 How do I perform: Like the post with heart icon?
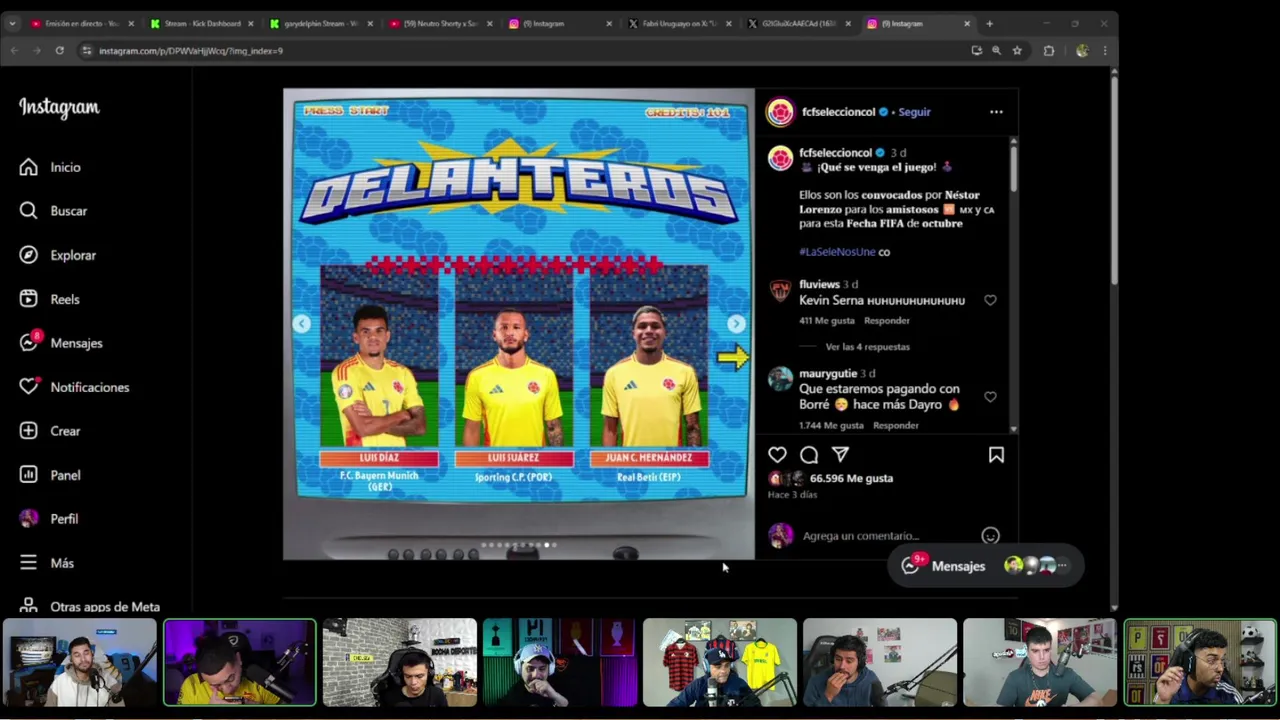tap(777, 455)
